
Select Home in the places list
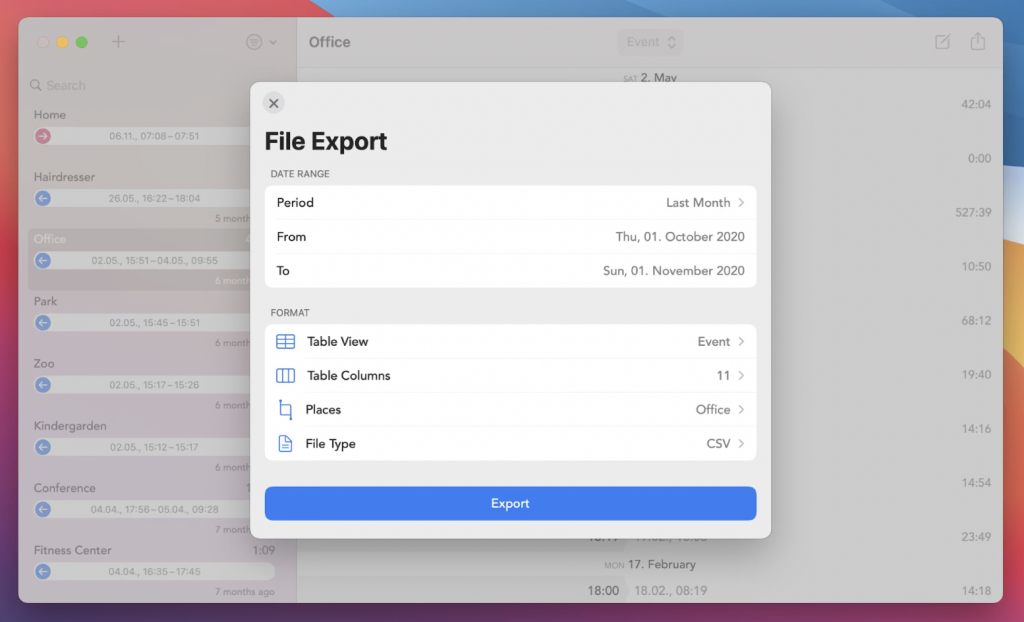coord(50,114)
